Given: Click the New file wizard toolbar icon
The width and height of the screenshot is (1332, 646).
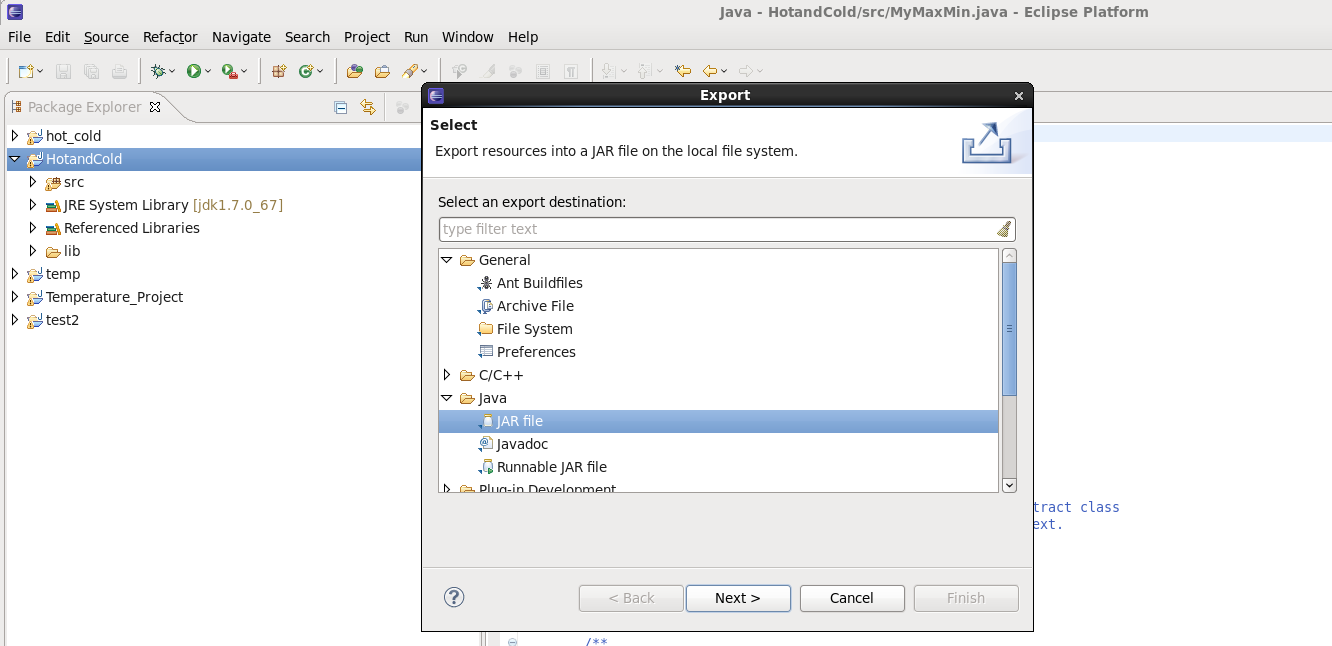Looking at the screenshot, I should [x=25, y=71].
